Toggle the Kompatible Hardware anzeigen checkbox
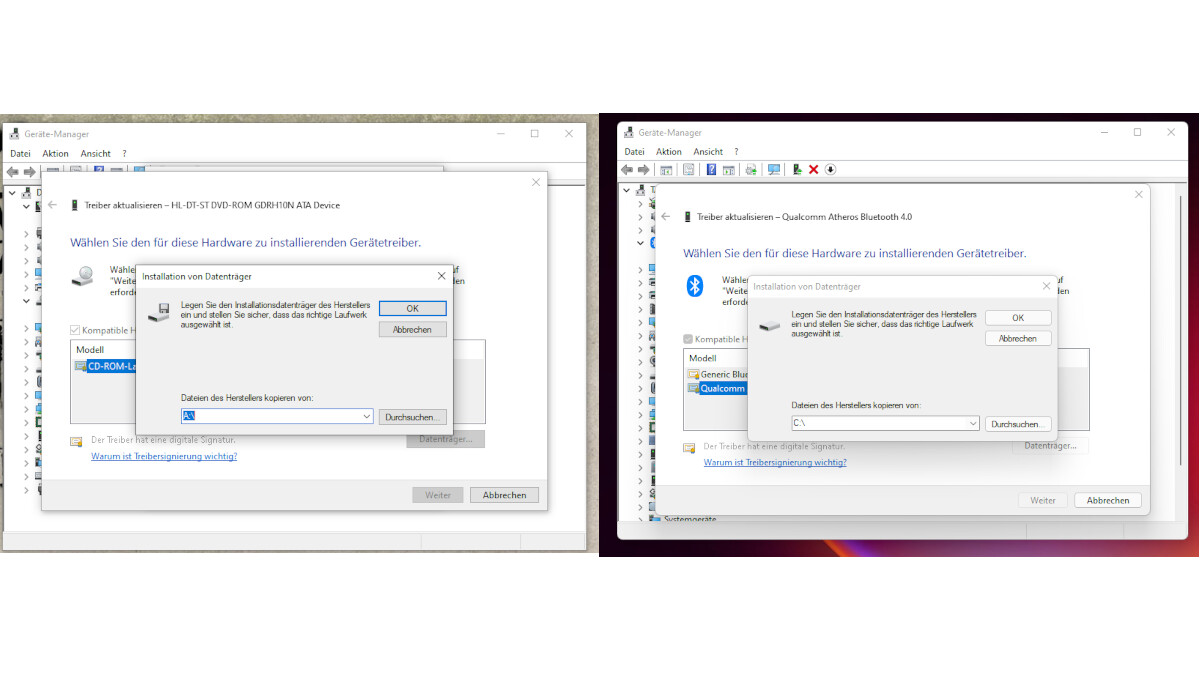Image resolution: width=1200 pixels, height=675 pixels. pyautogui.click(x=74, y=329)
